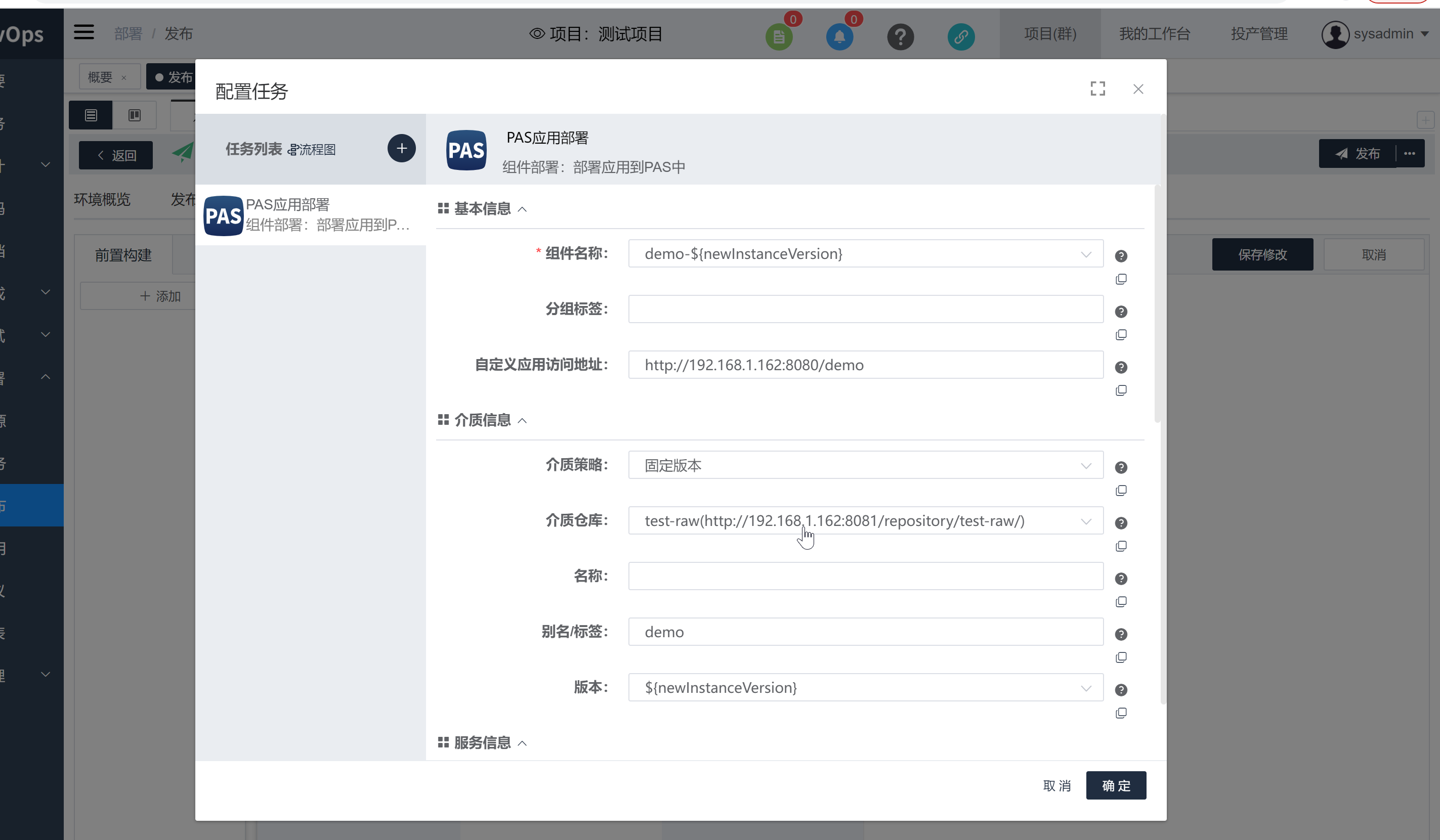The image size is (1440, 840).
Task: Click the copy icon below 分组标签 help
Action: [1121, 335]
